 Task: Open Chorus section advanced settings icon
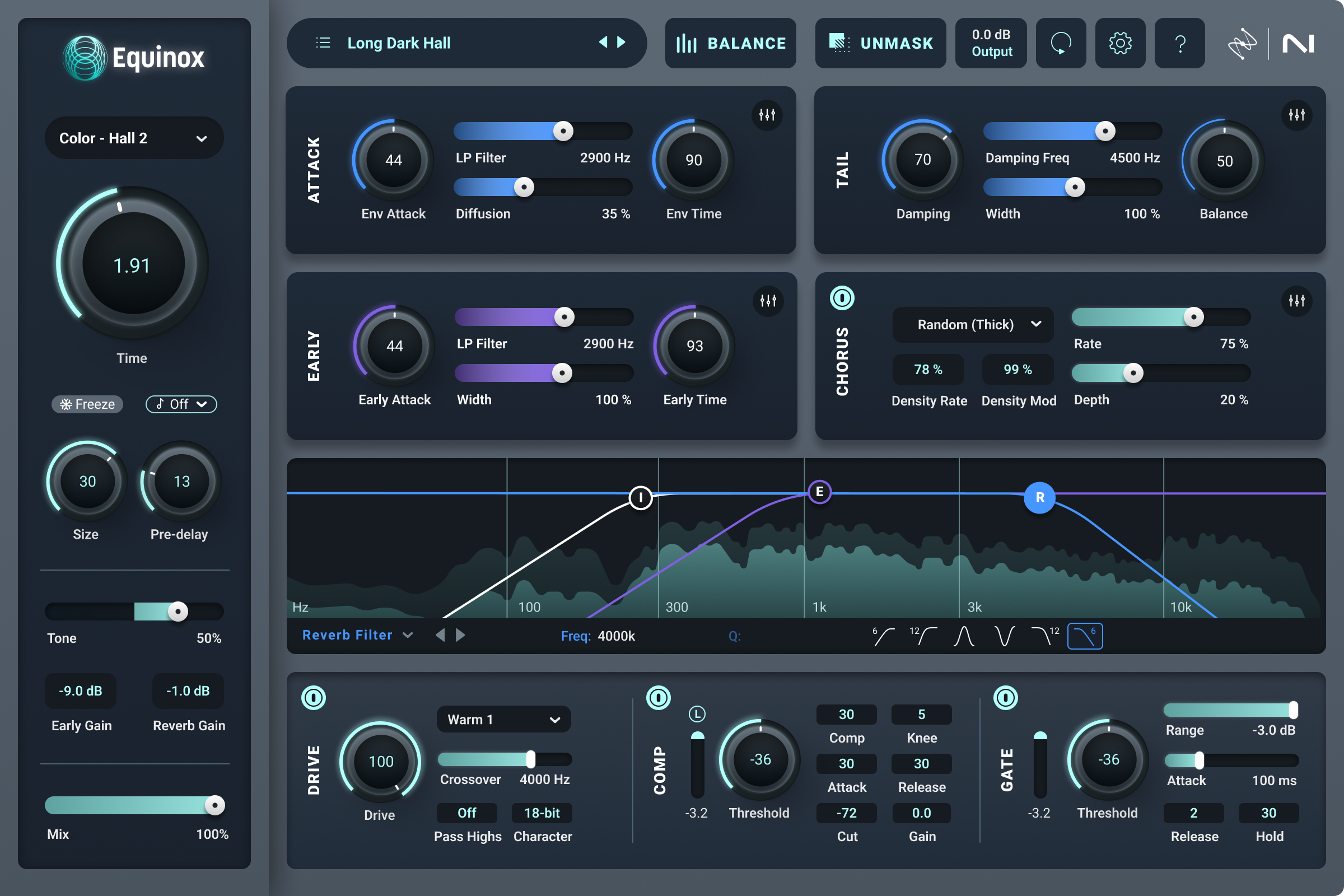[1296, 301]
